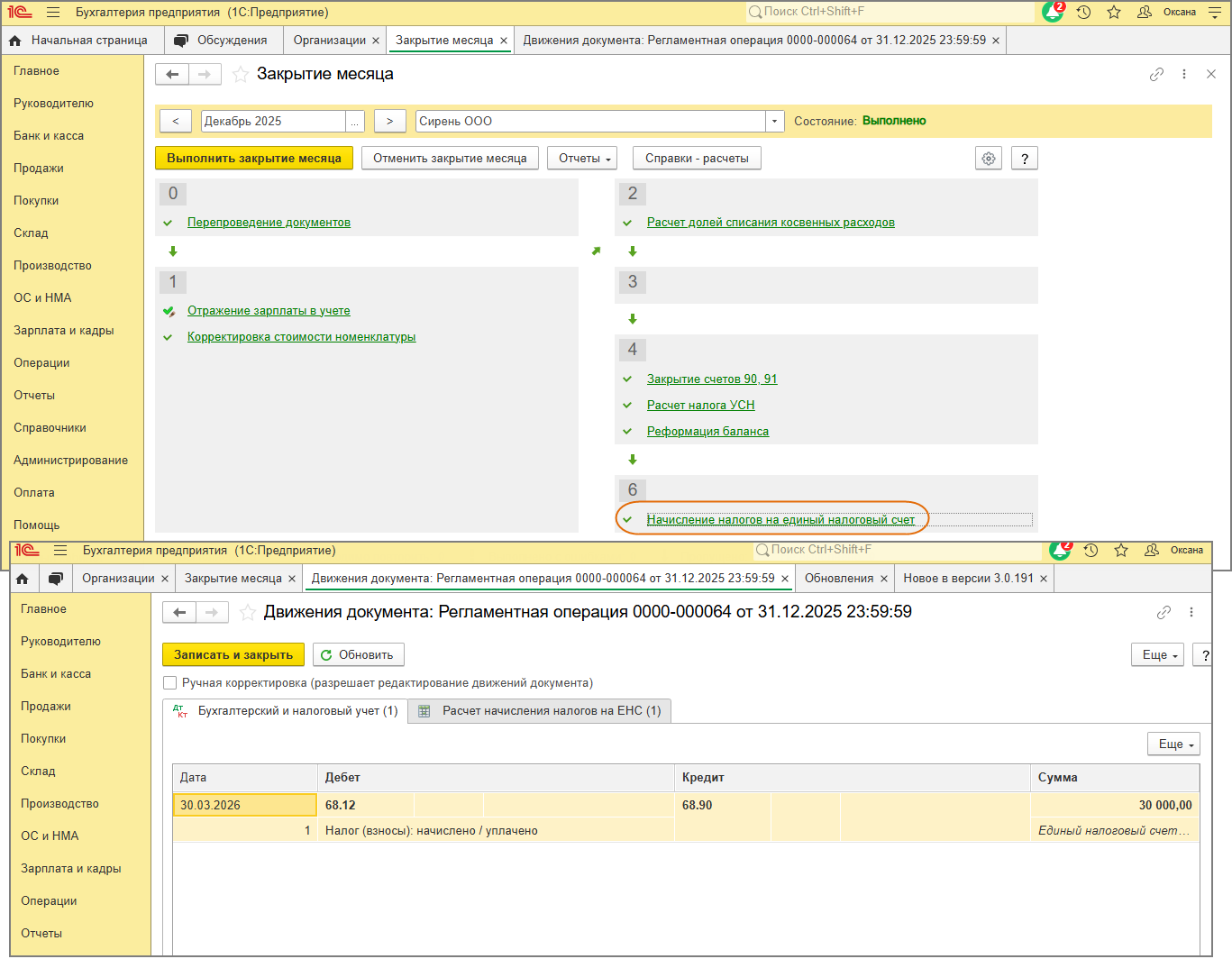This screenshot has width=1232, height=959.
Task: Click Обновить refresh button
Action: coord(359,655)
